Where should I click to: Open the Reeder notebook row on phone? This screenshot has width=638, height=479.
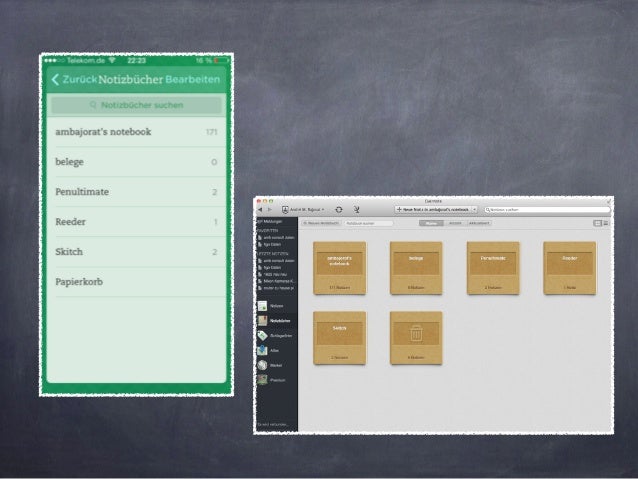136,222
